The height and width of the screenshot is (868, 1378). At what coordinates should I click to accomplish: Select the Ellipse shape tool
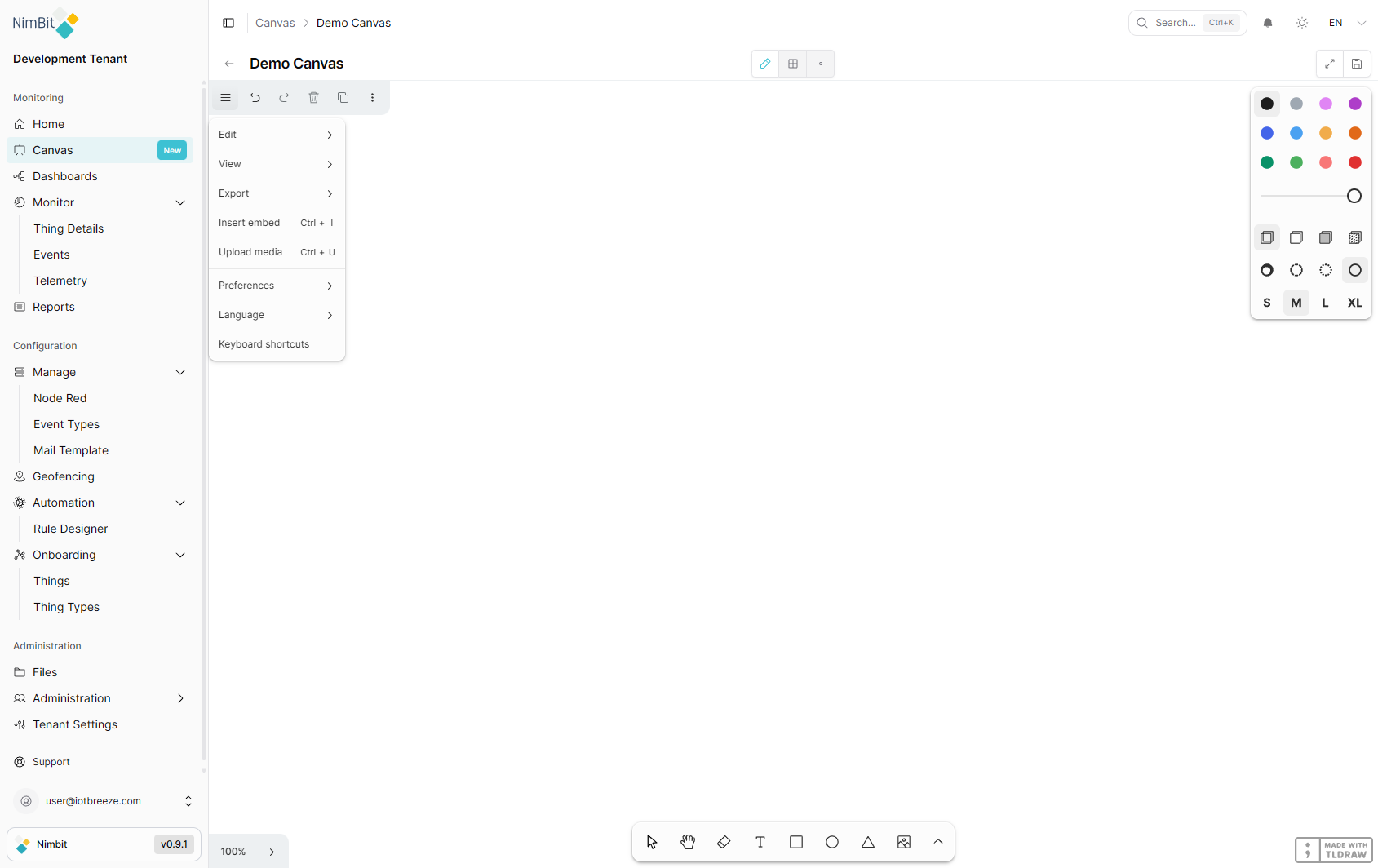831,841
